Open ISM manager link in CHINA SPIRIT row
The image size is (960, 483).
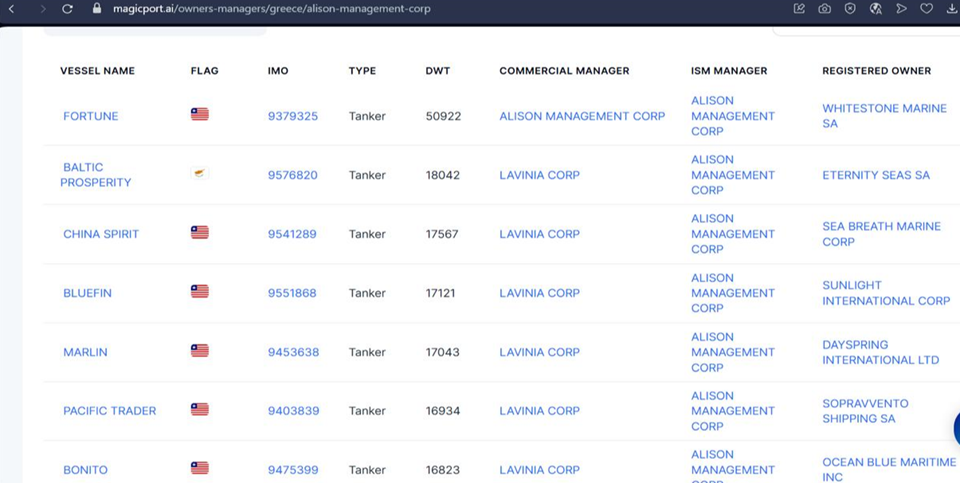[733, 234]
